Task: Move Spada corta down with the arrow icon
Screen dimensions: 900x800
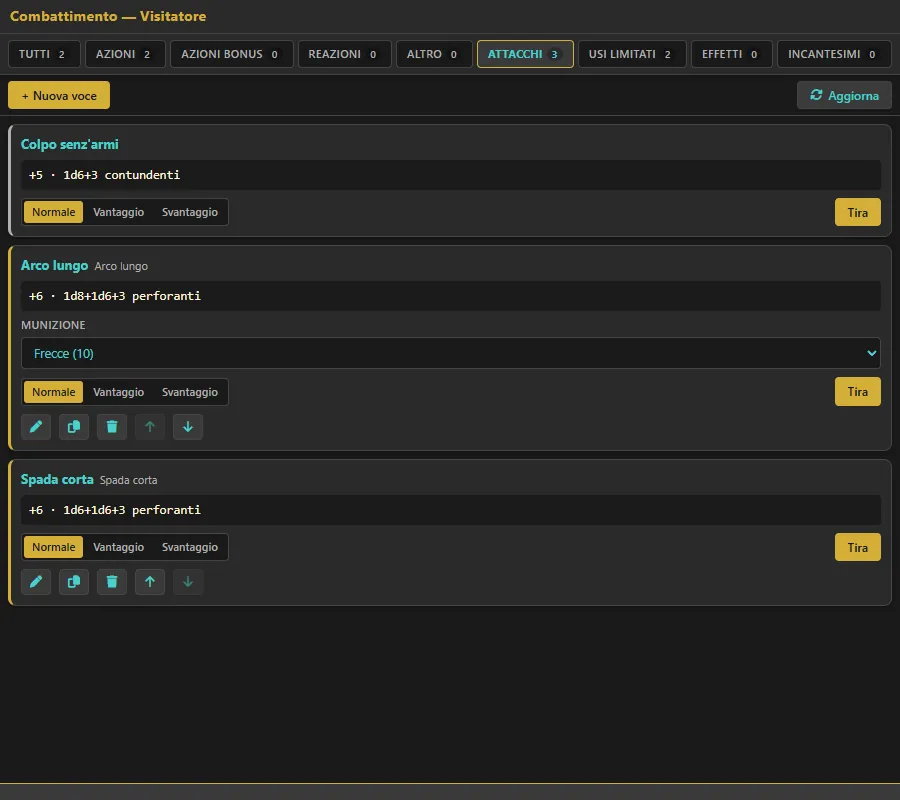Action: (x=188, y=582)
